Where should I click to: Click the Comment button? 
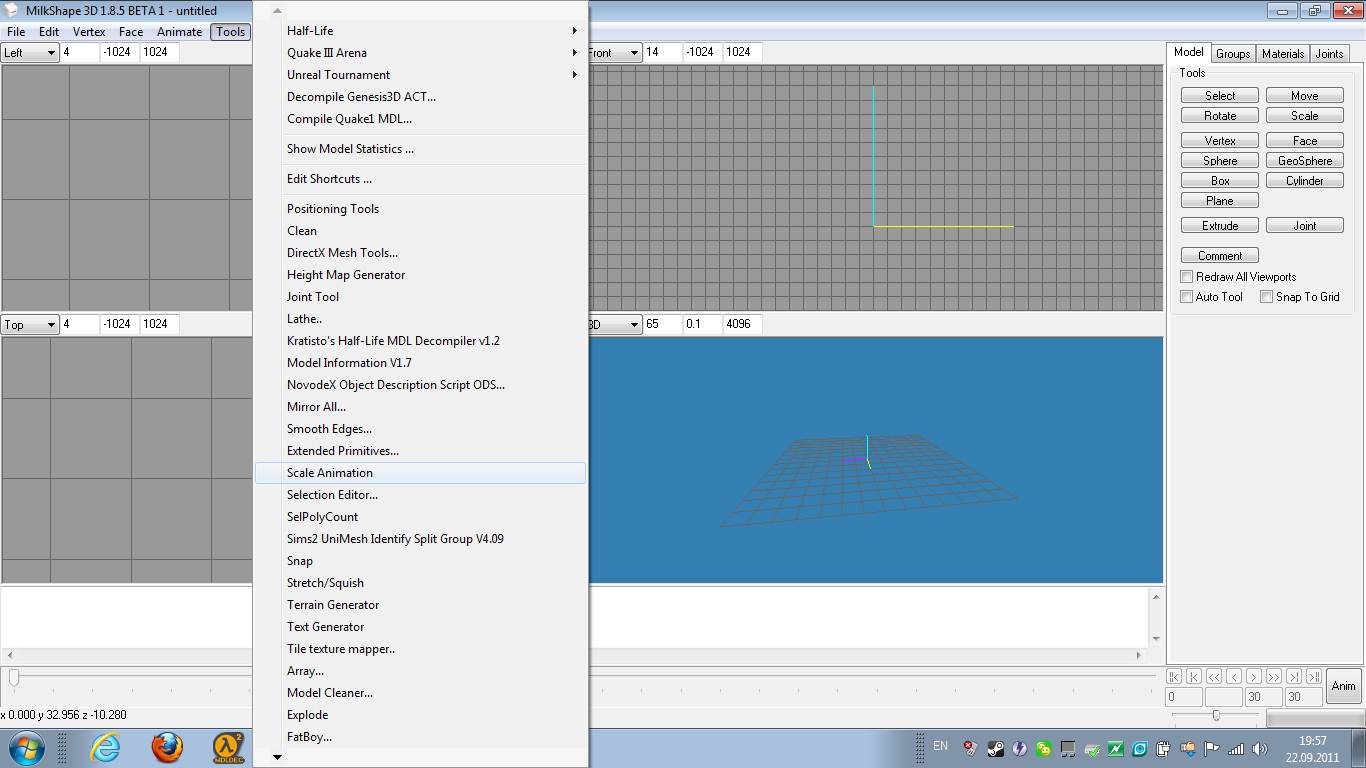click(1220, 256)
